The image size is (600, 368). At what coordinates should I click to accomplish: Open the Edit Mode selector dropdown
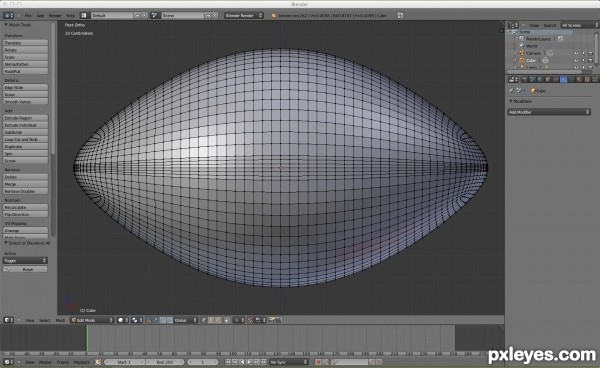pos(93,320)
